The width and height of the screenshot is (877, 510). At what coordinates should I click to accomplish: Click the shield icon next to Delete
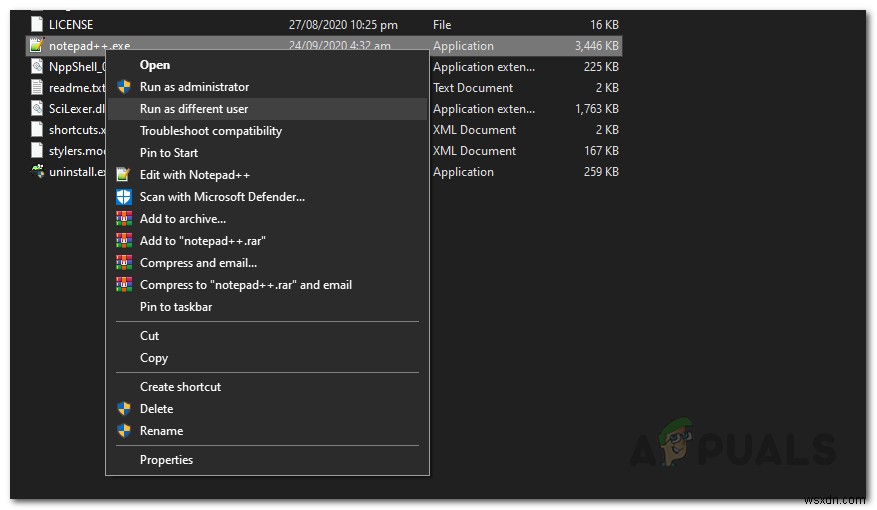[x=124, y=409]
